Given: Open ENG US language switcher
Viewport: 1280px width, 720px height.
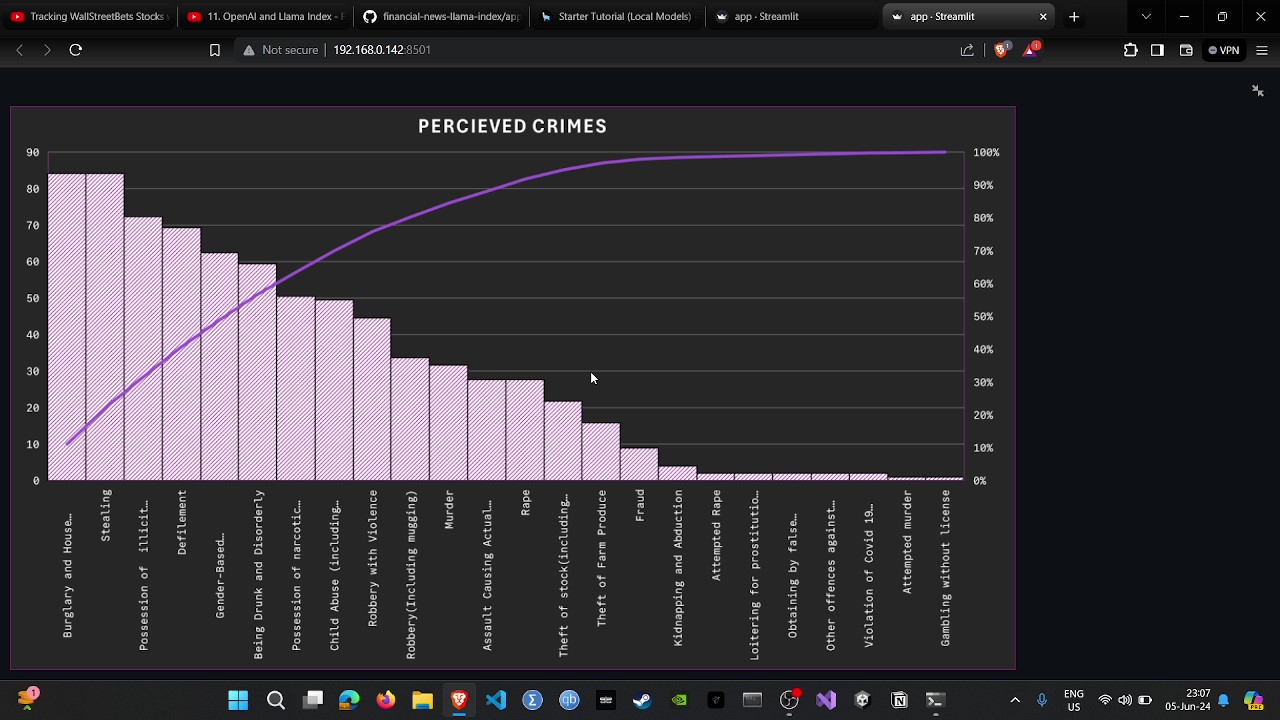Looking at the screenshot, I should click(1074, 700).
